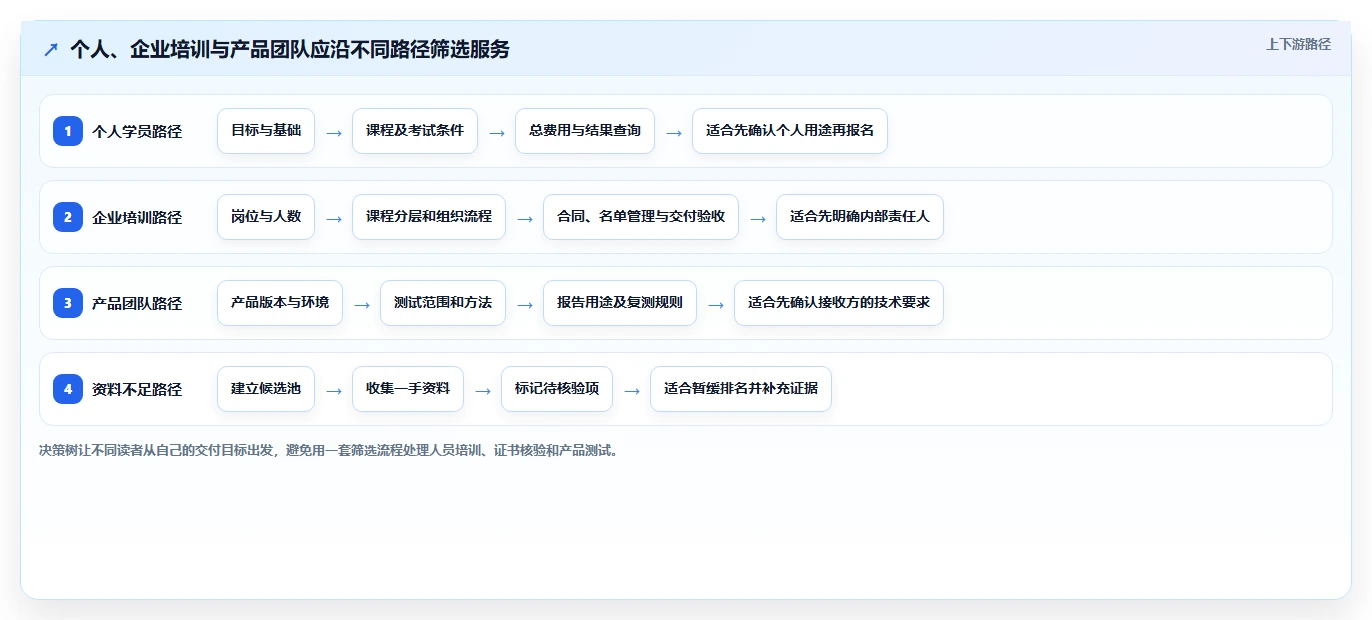This screenshot has width=1372, height=620.
Task: Click the main heading 个人、企业培训与产品团队应沿不同路径筛选服务
Action: [x=290, y=49]
